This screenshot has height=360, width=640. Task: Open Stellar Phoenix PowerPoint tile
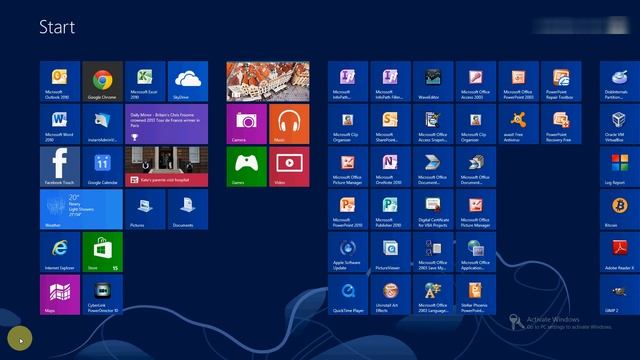tap(476, 295)
